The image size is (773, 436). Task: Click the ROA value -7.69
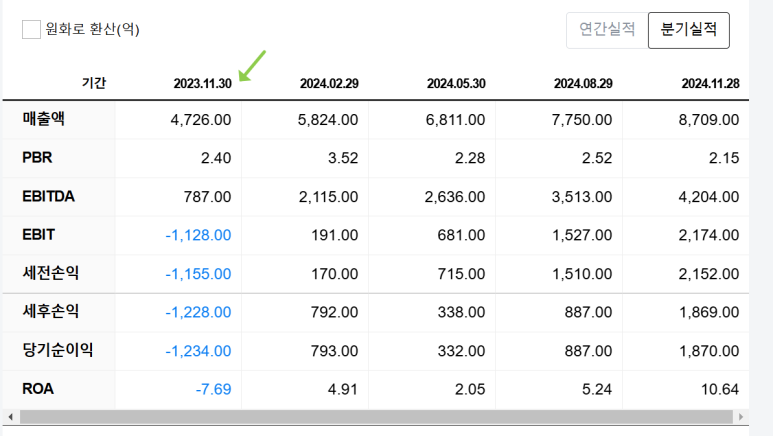pyautogui.click(x=213, y=390)
